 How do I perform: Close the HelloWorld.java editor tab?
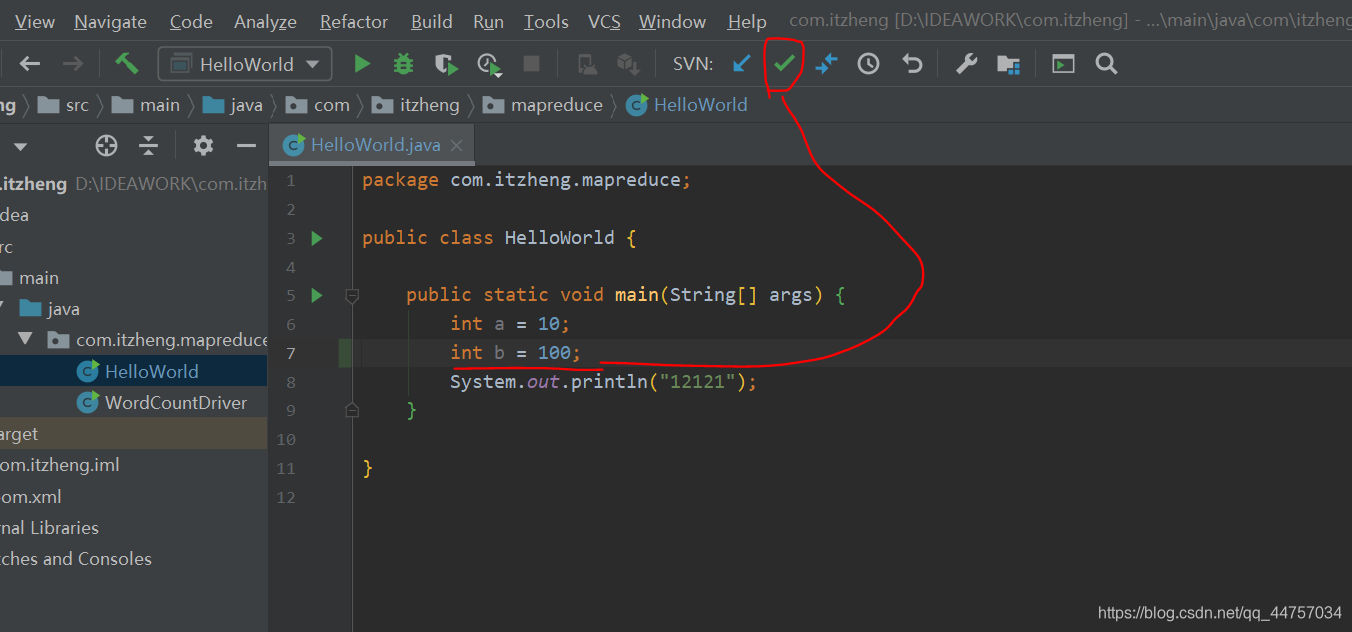[x=456, y=145]
